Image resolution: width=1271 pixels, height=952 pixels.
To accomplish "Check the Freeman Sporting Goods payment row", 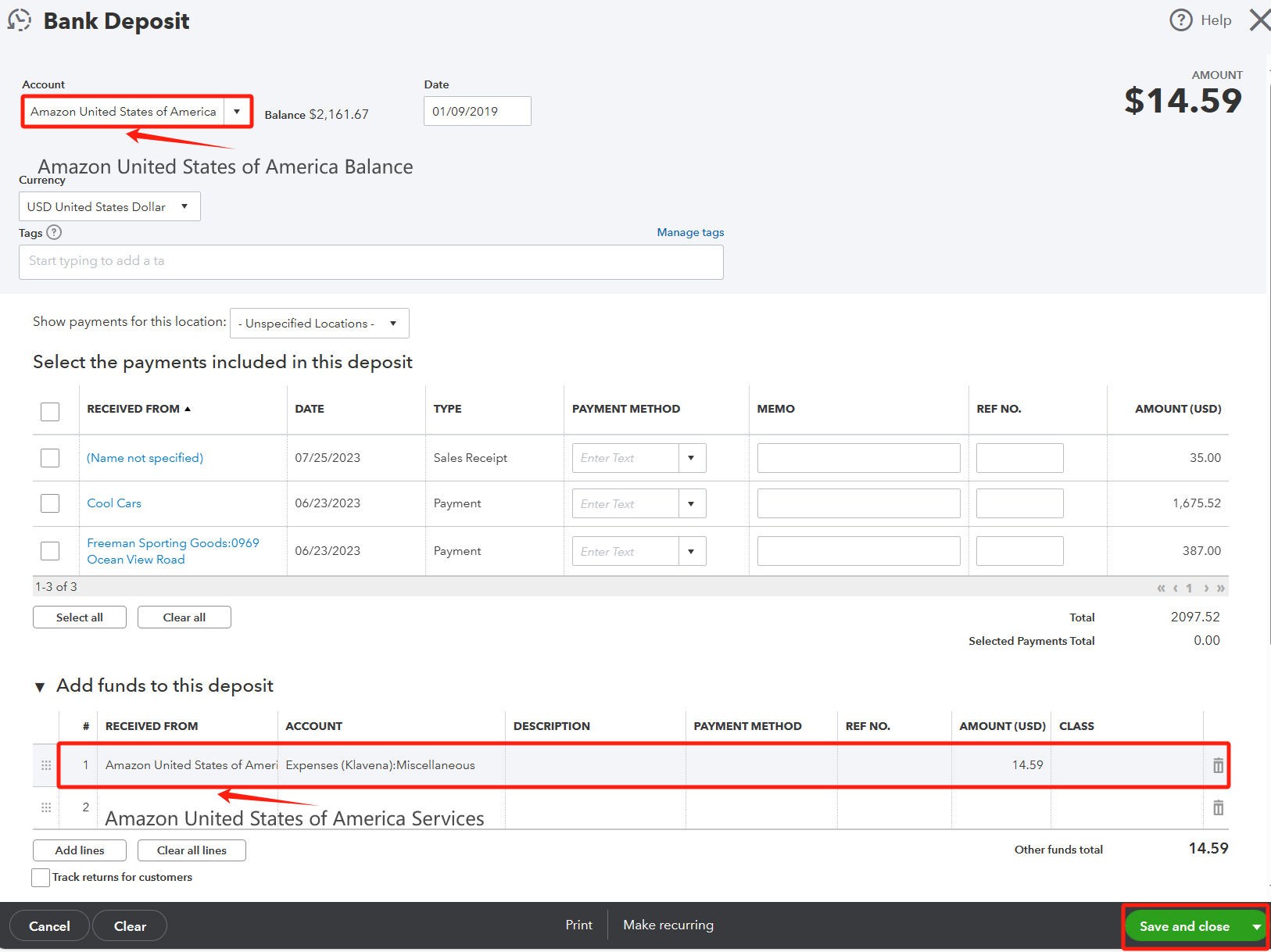I will click(x=50, y=551).
